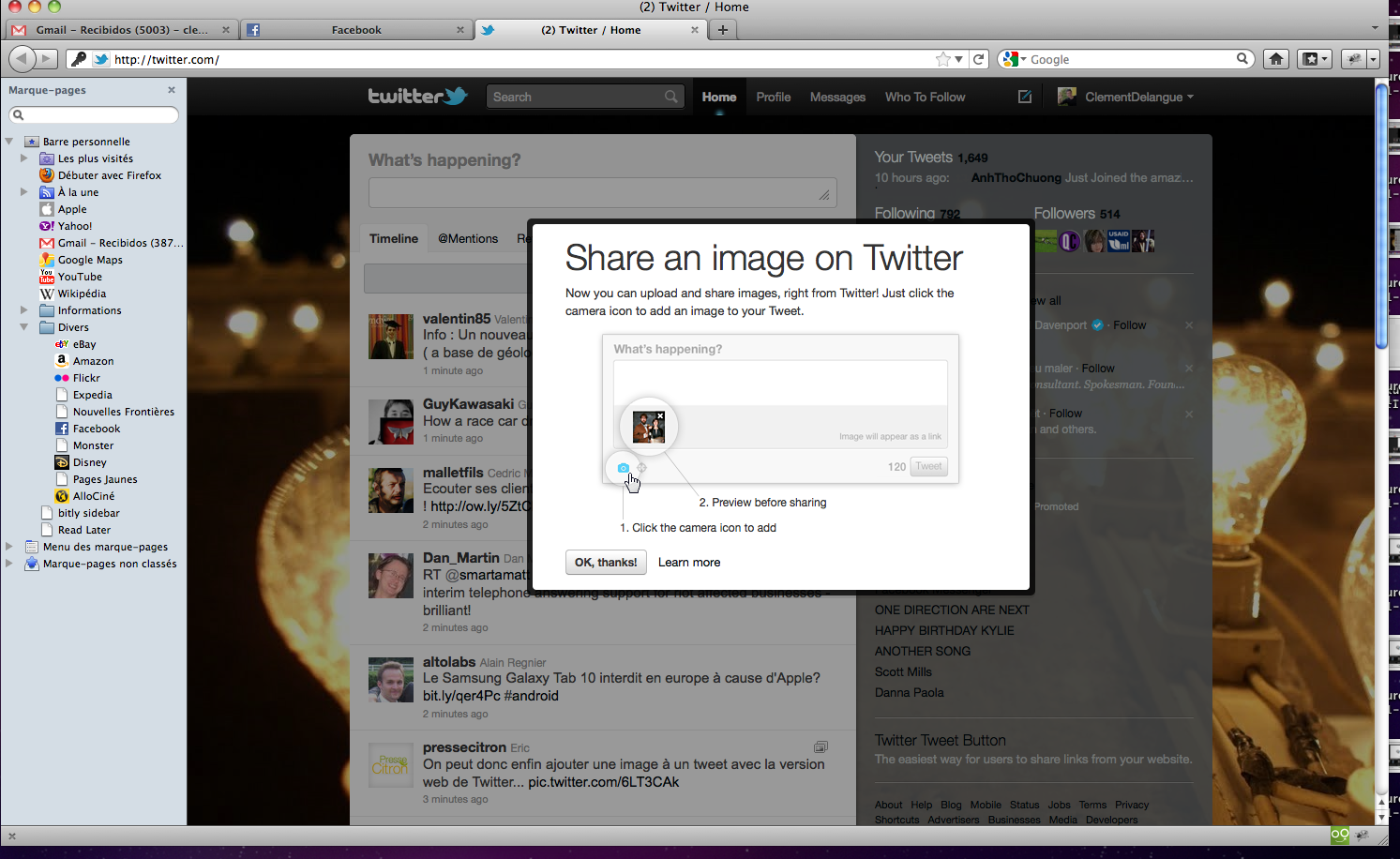Open the YouTube bookmark
1400x859 pixels.
[x=71, y=277]
